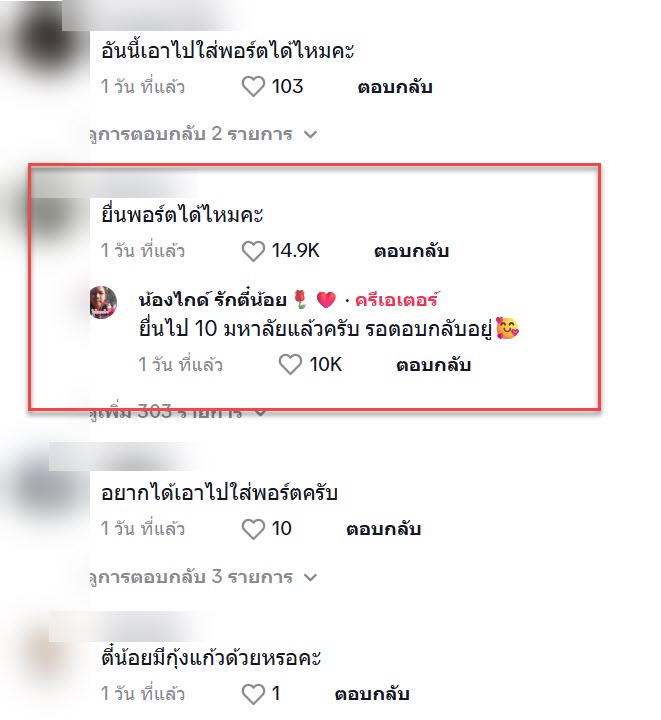Screen dimensions: 661x720
Task: Reply to the comment with 103 likes
Action: tap(395, 87)
